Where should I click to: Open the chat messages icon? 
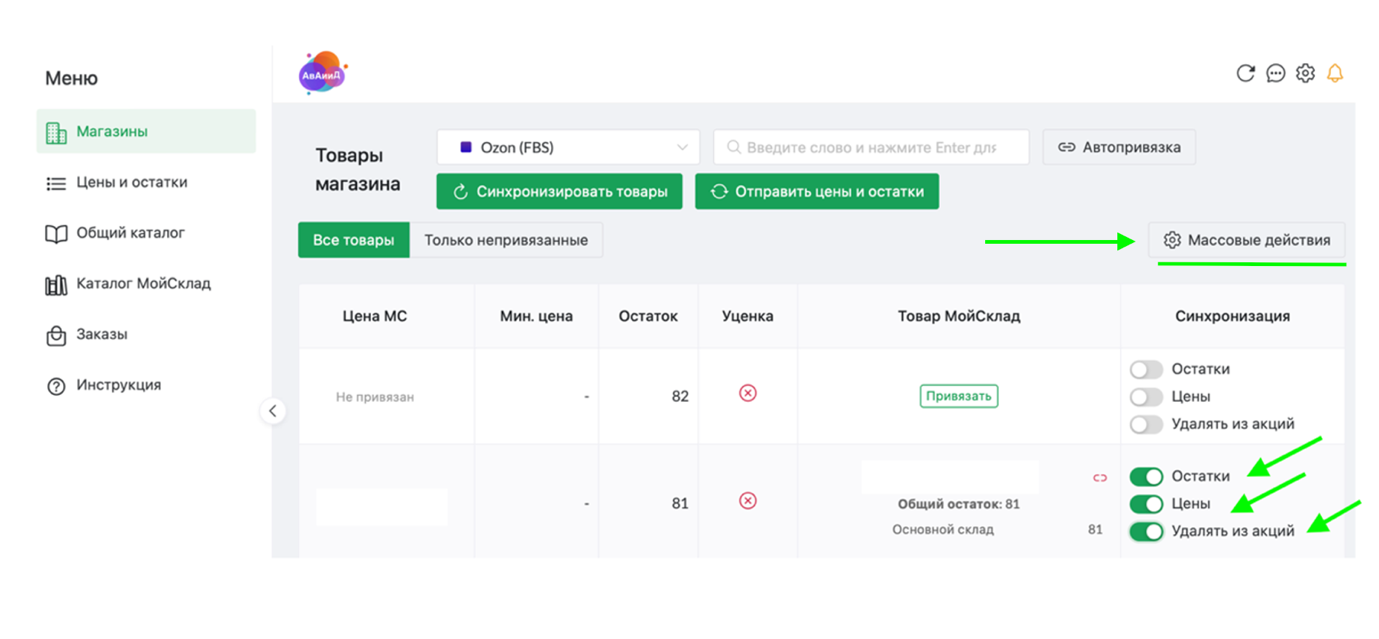[x=1275, y=73]
